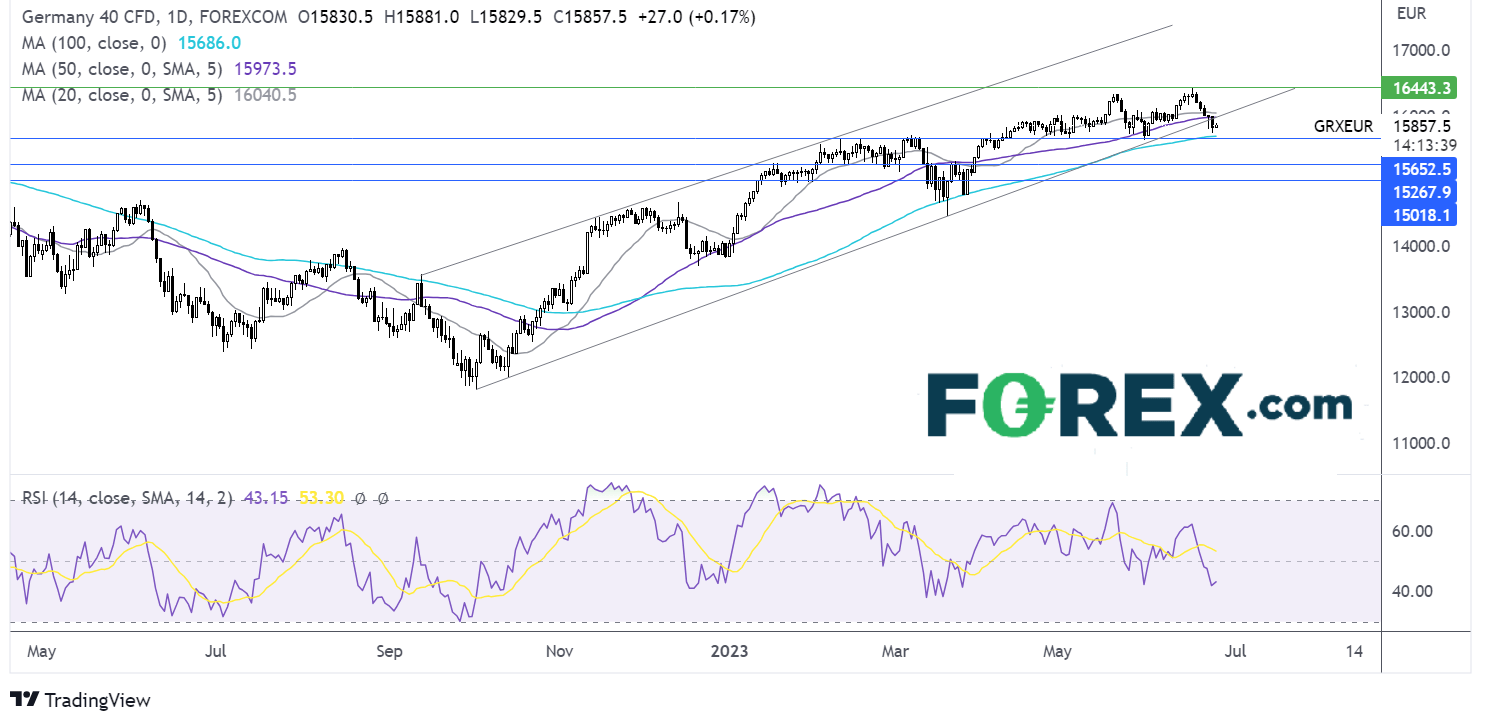Viewport: 1486px width, 726px height.
Task: Click the green 16443.3 price label
Action: coord(1421,89)
